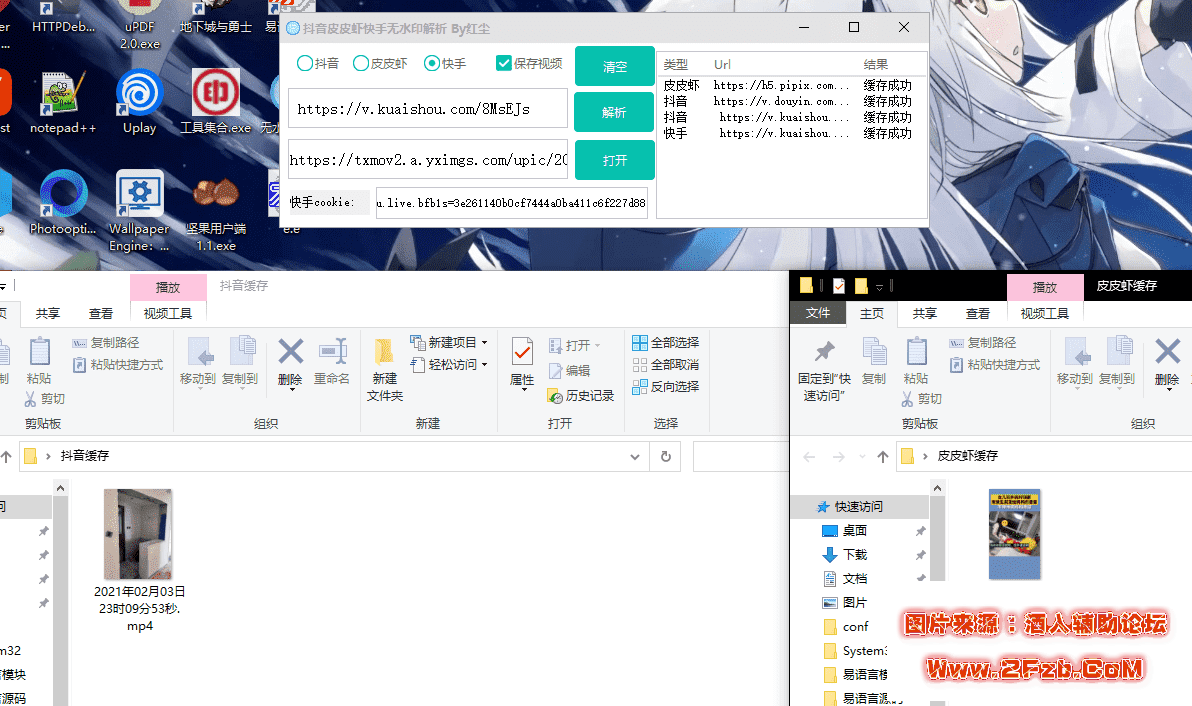Click the 编辑 ribbon item
Viewport: 1192px width, 706px height.
point(569,371)
